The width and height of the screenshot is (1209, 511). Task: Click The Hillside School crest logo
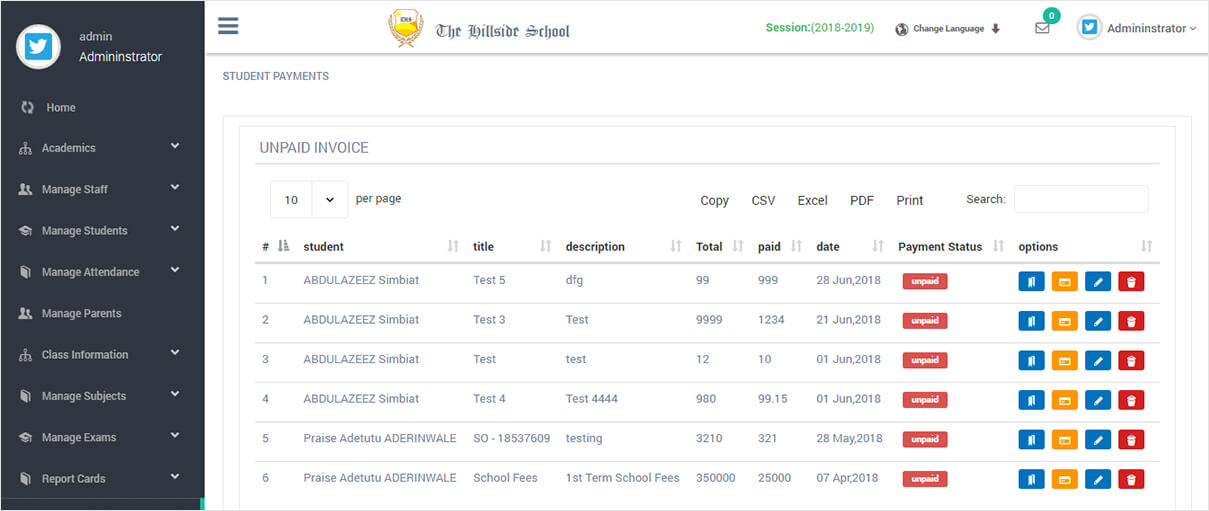point(405,29)
